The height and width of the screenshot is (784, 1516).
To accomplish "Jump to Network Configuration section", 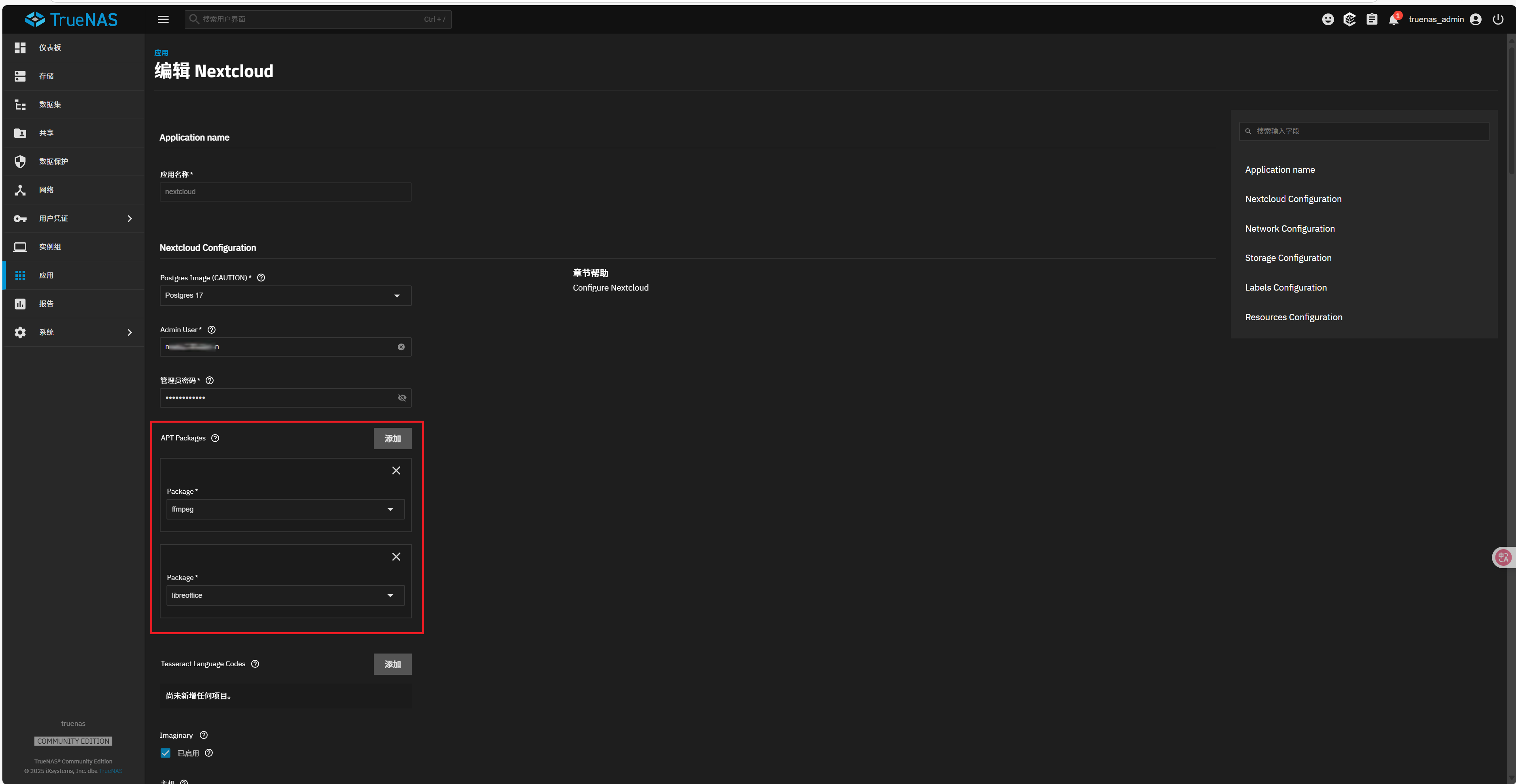I will [x=1289, y=228].
